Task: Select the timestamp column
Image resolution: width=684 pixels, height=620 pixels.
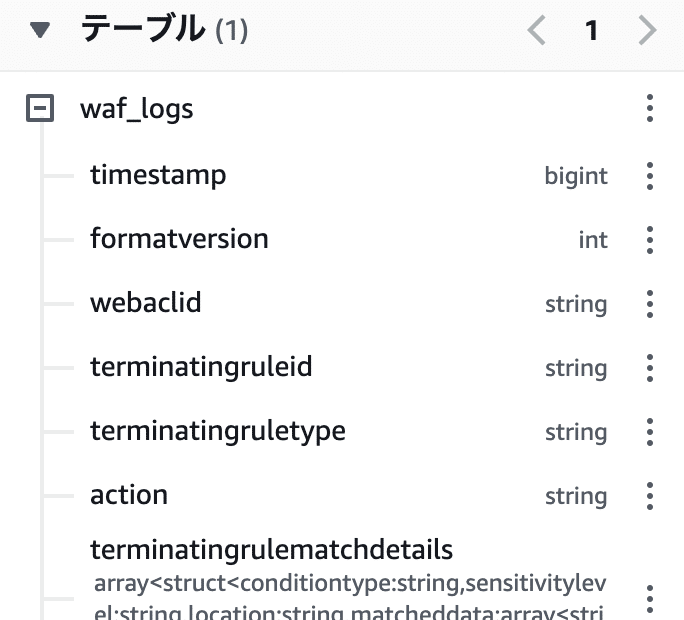Action: [x=158, y=175]
